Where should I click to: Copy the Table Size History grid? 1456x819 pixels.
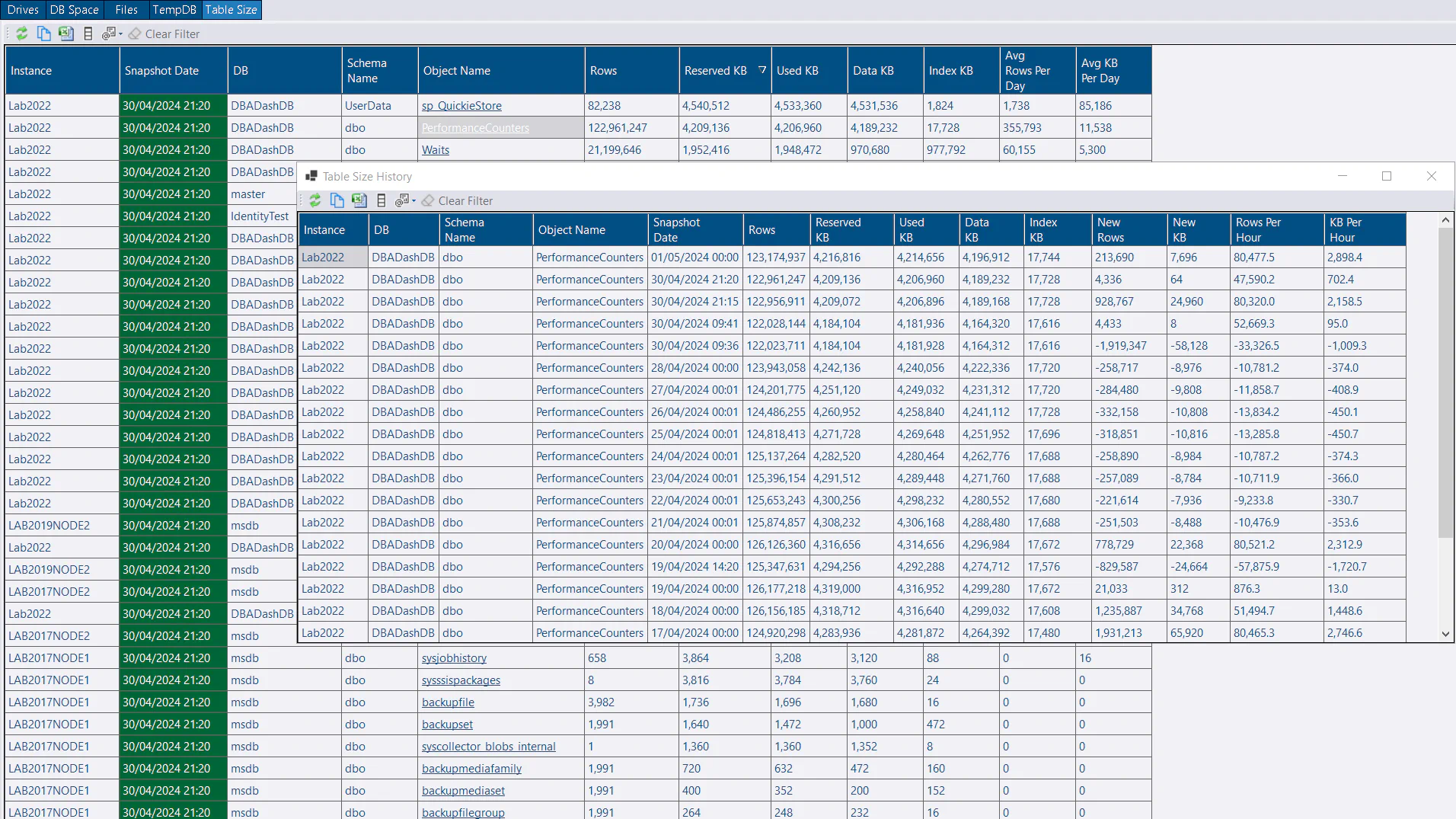pos(337,200)
